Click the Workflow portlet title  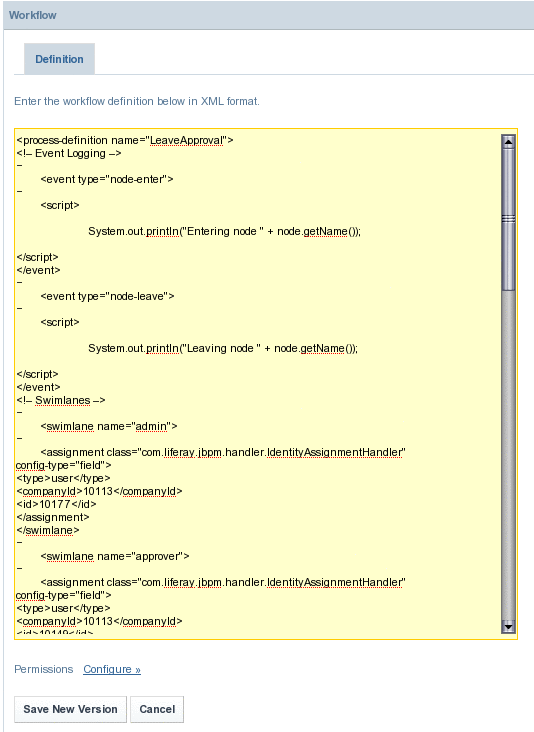(x=33, y=15)
